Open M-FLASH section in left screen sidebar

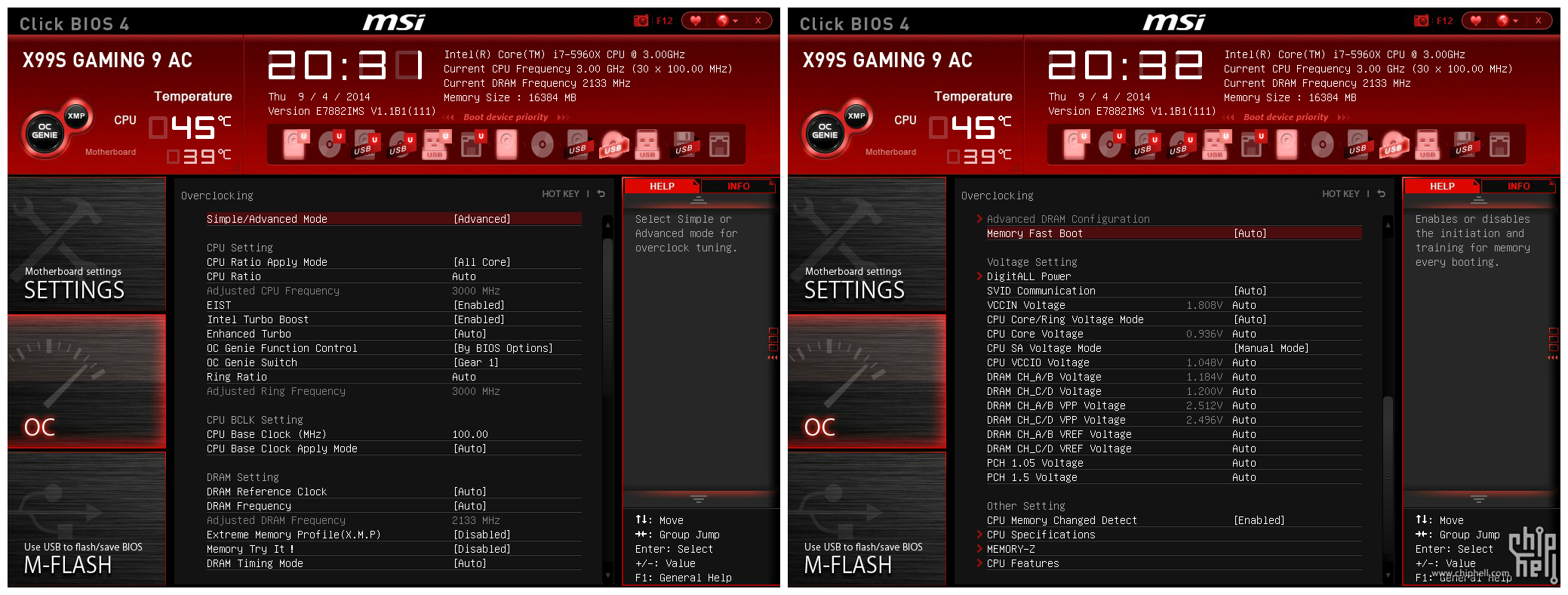87,518
